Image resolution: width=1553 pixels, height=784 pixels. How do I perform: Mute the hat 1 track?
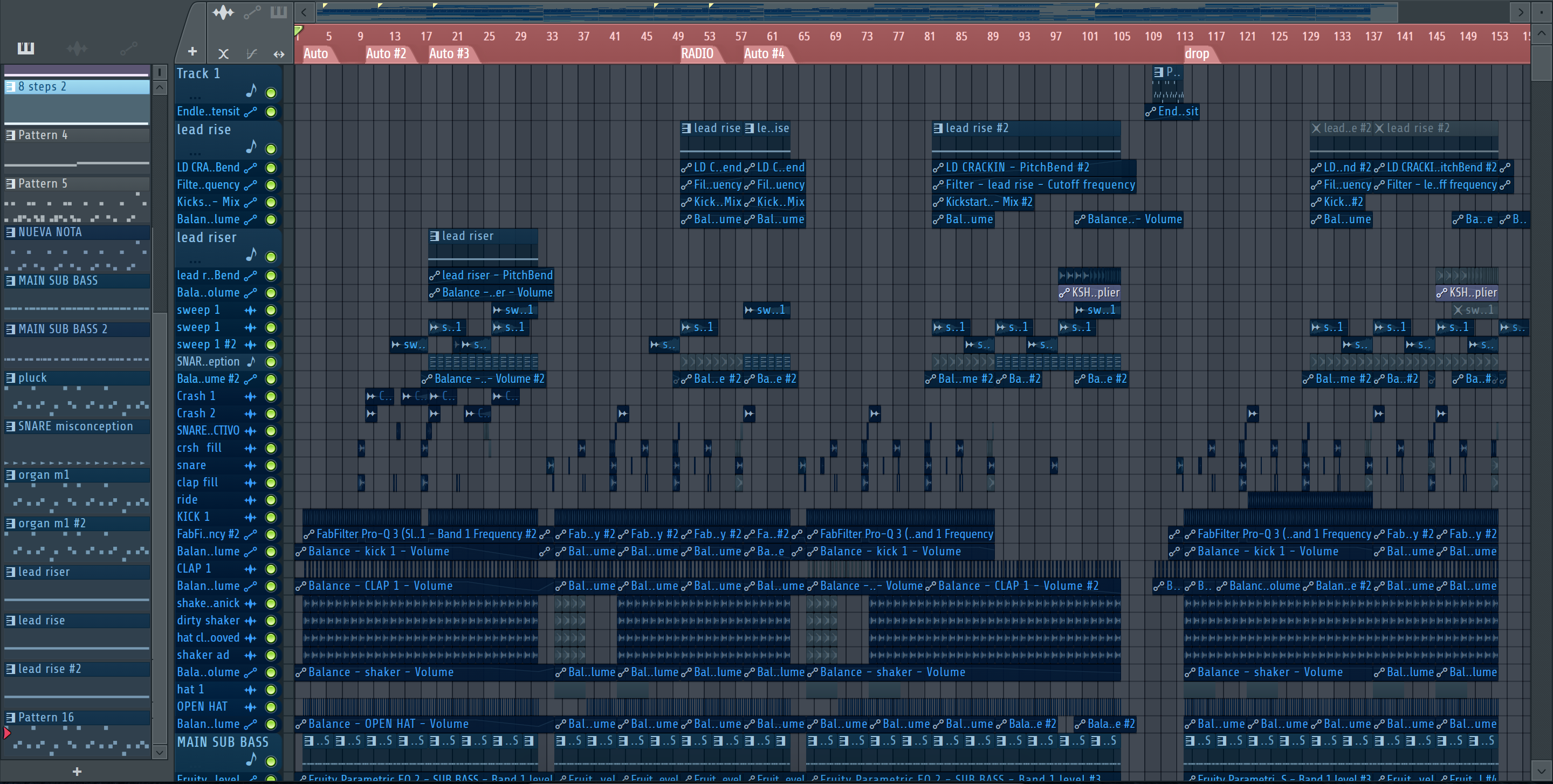(271, 690)
